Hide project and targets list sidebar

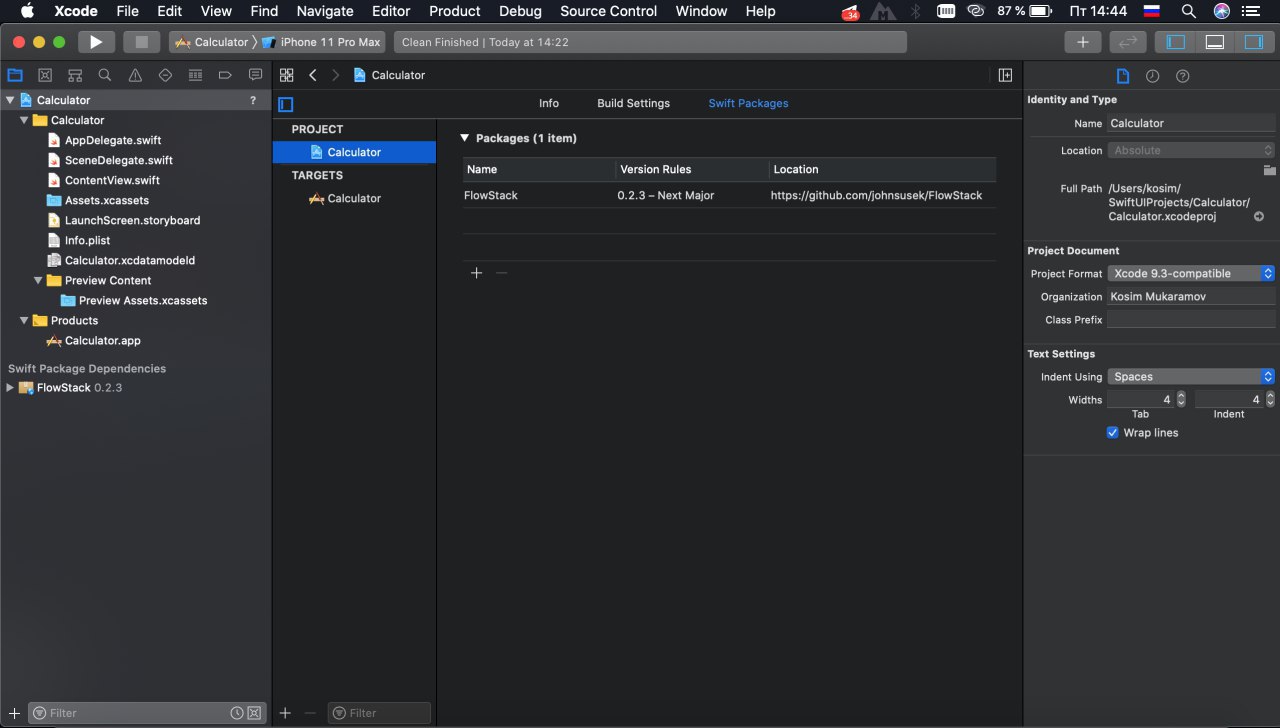286,104
